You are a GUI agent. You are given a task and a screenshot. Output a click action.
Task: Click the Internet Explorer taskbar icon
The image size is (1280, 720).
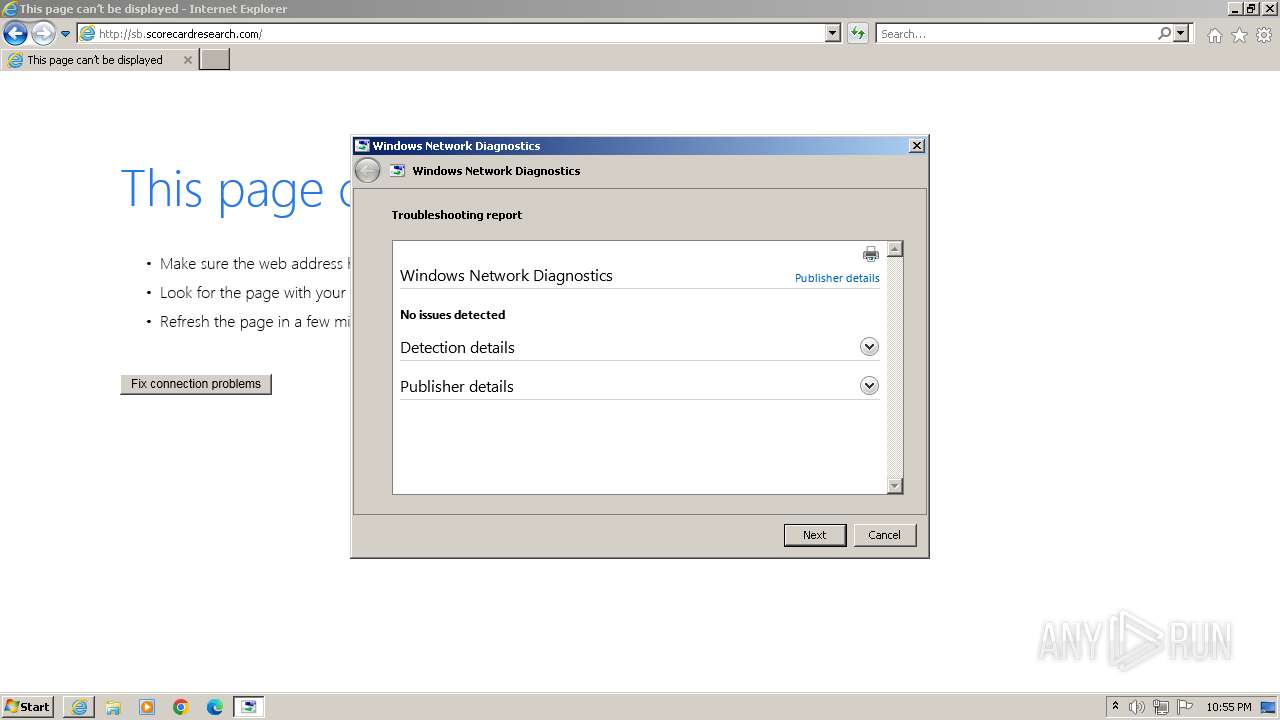79,707
